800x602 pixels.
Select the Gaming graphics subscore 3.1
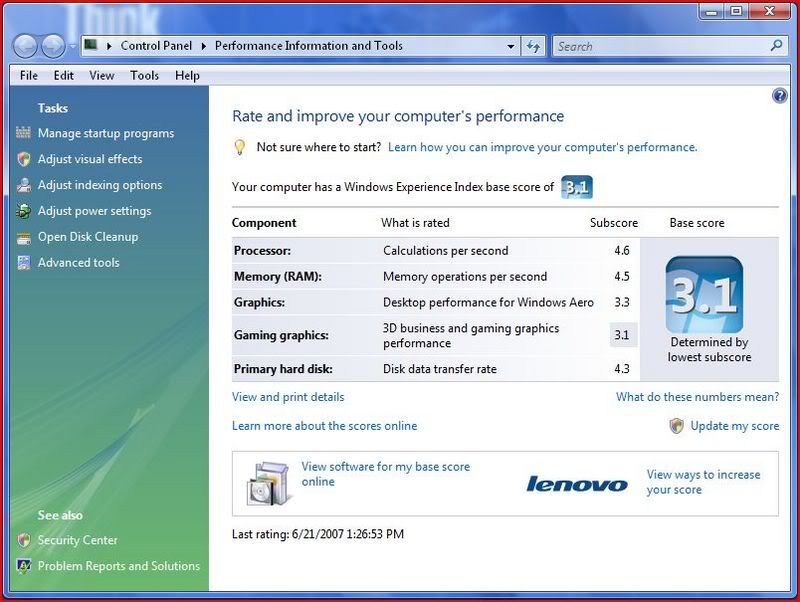pyautogui.click(x=622, y=335)
